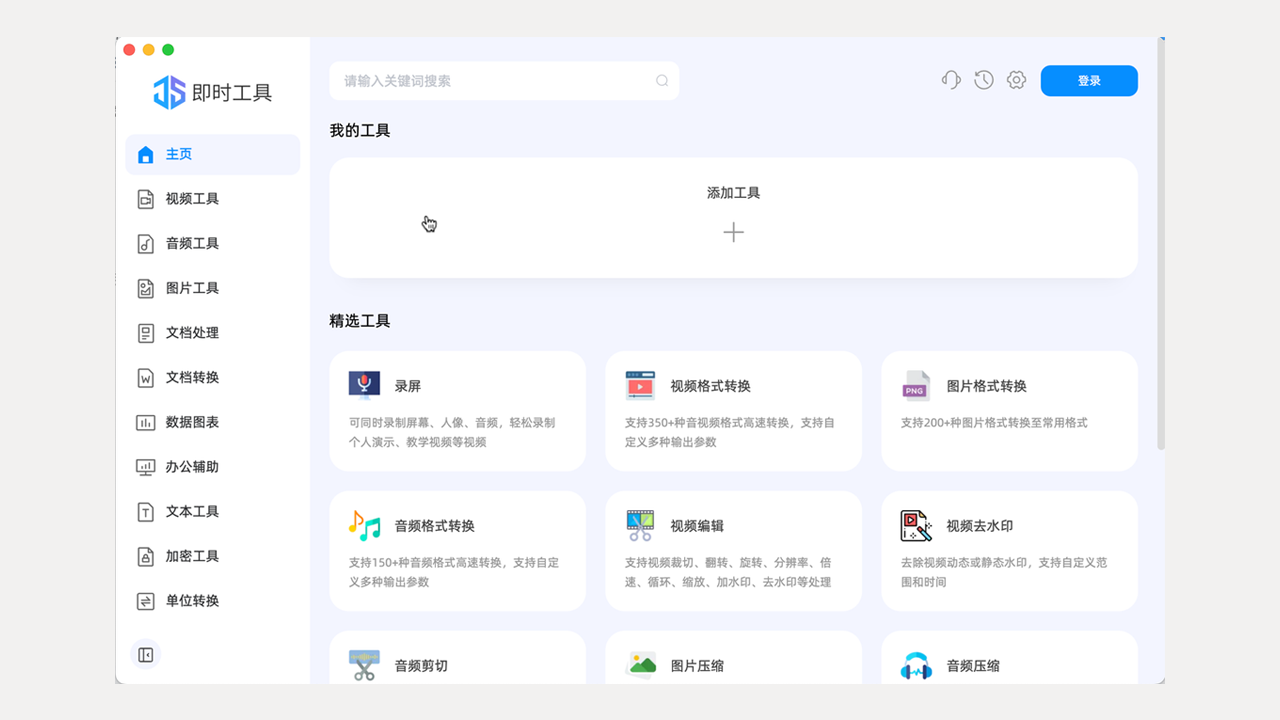Click the plus to add a tool
This screenshot has height=720, width=1280.
coord(733,232)
